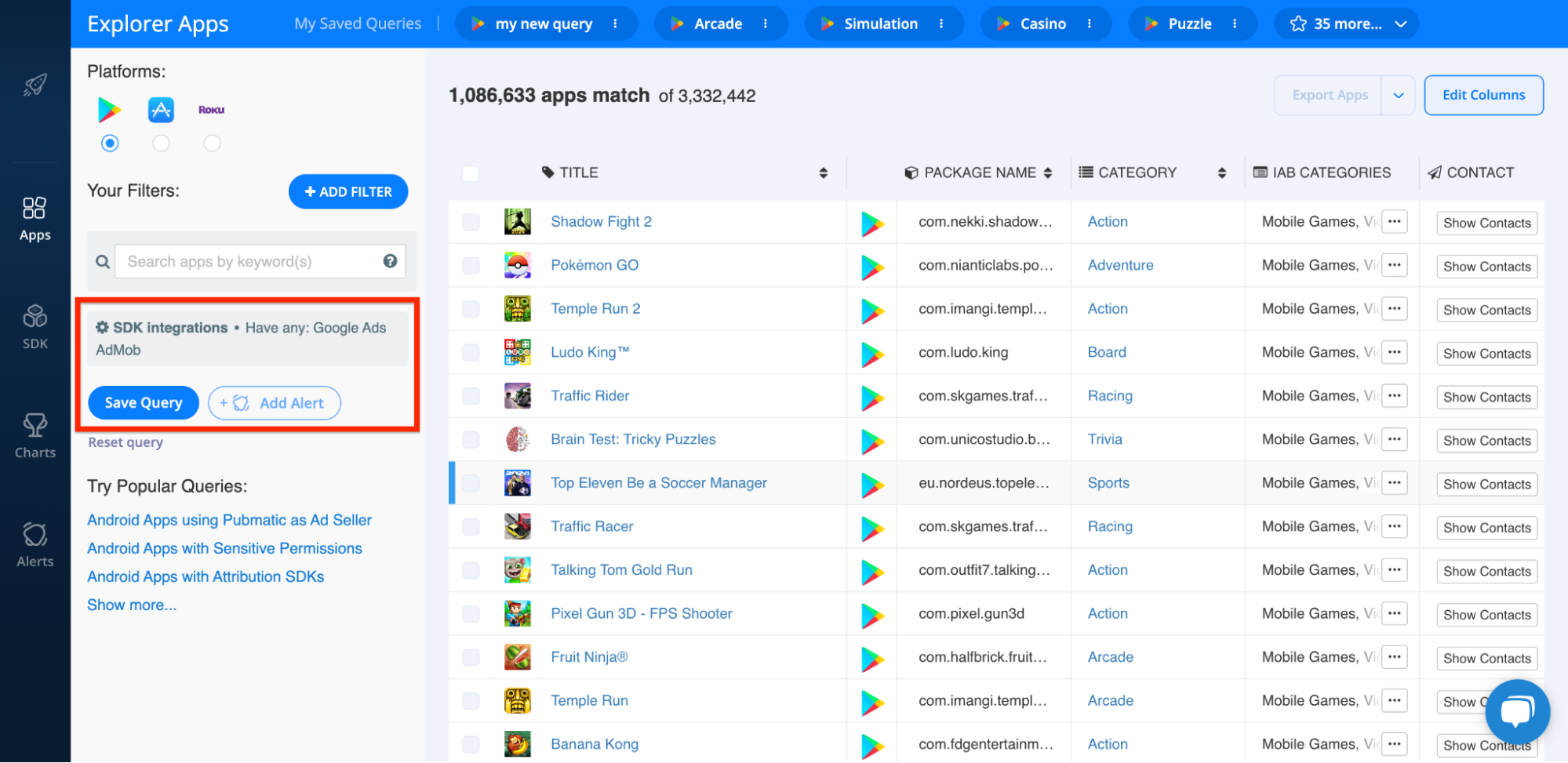Click the rocket icon in left sidebar
Viewport: 1568px width, 763px height.
pos(35,85)
